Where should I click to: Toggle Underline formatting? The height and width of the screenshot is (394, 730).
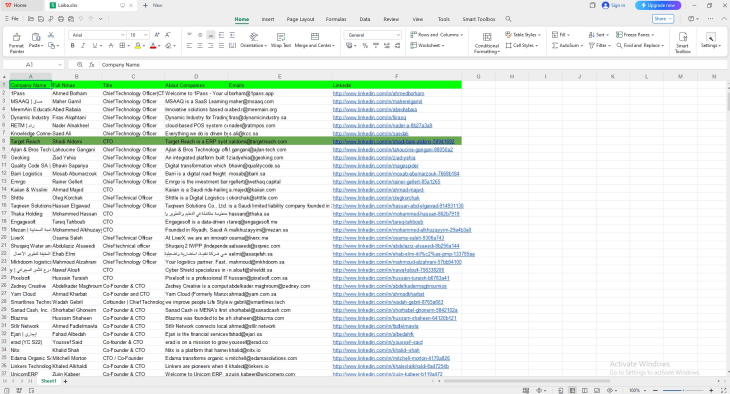point(95,46)
